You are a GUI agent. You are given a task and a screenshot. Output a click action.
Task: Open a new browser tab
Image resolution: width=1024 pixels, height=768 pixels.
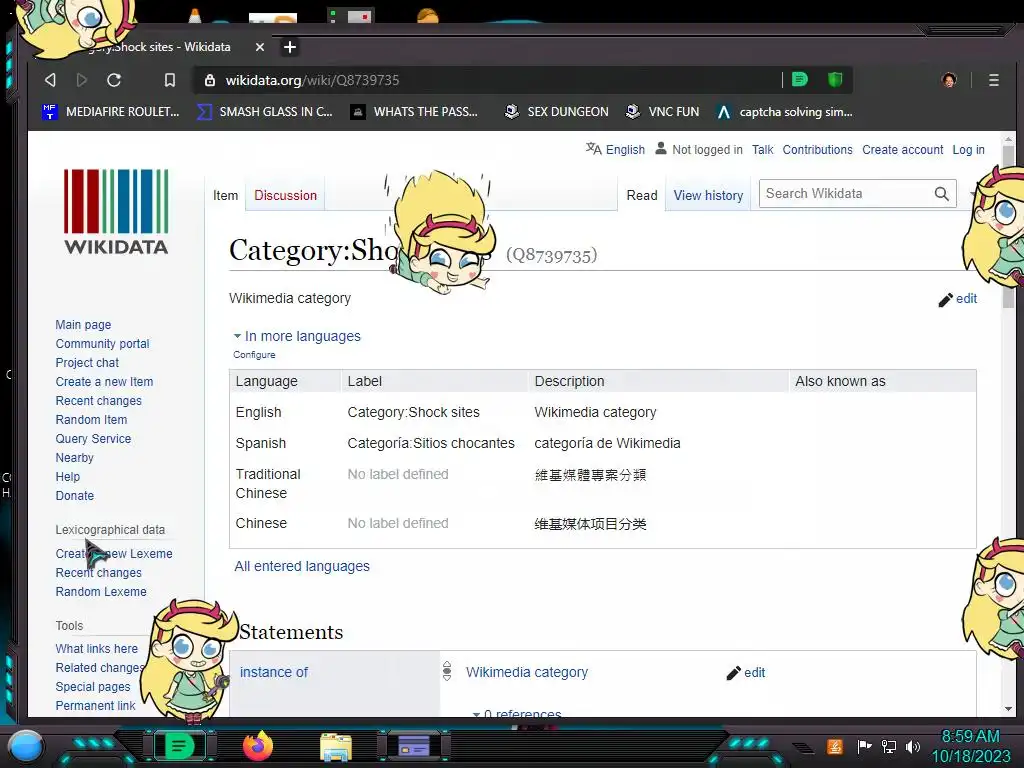click(290, 47)
